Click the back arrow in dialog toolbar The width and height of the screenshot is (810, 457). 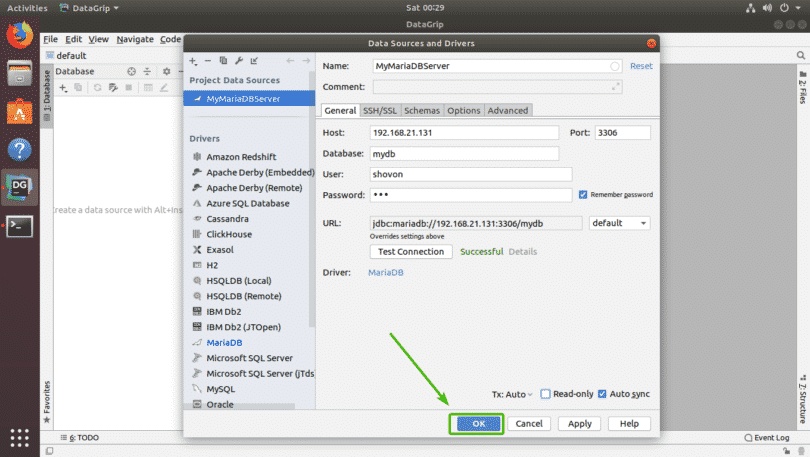pyautogui.click(x=290, y=61)
